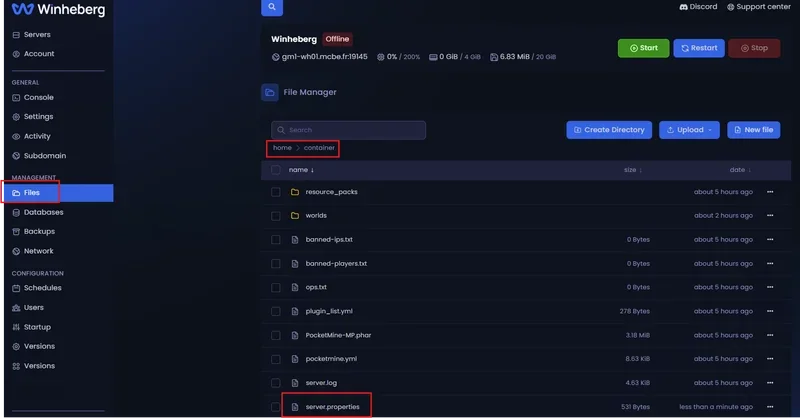The image size is (800, 418).
Task: Open the Activity page
Action: (32, 136)
